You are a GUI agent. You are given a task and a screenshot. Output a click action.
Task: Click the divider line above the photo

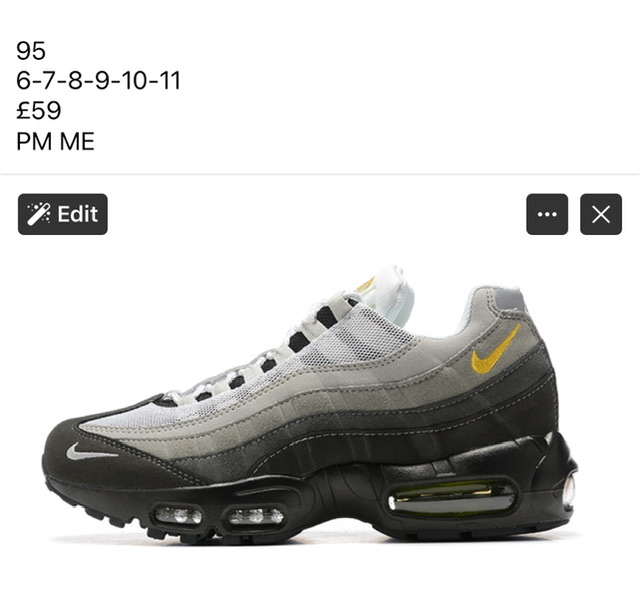[x=320, y=174]
